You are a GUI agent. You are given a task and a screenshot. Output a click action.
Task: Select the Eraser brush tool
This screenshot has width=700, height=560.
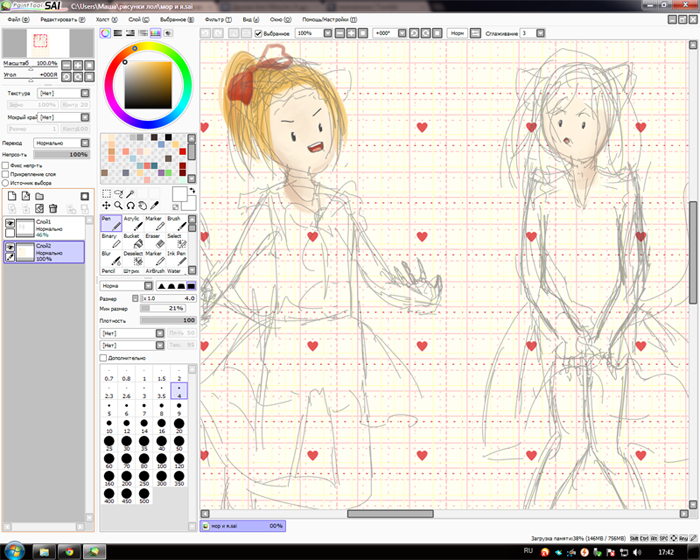(x=152, y=240)
